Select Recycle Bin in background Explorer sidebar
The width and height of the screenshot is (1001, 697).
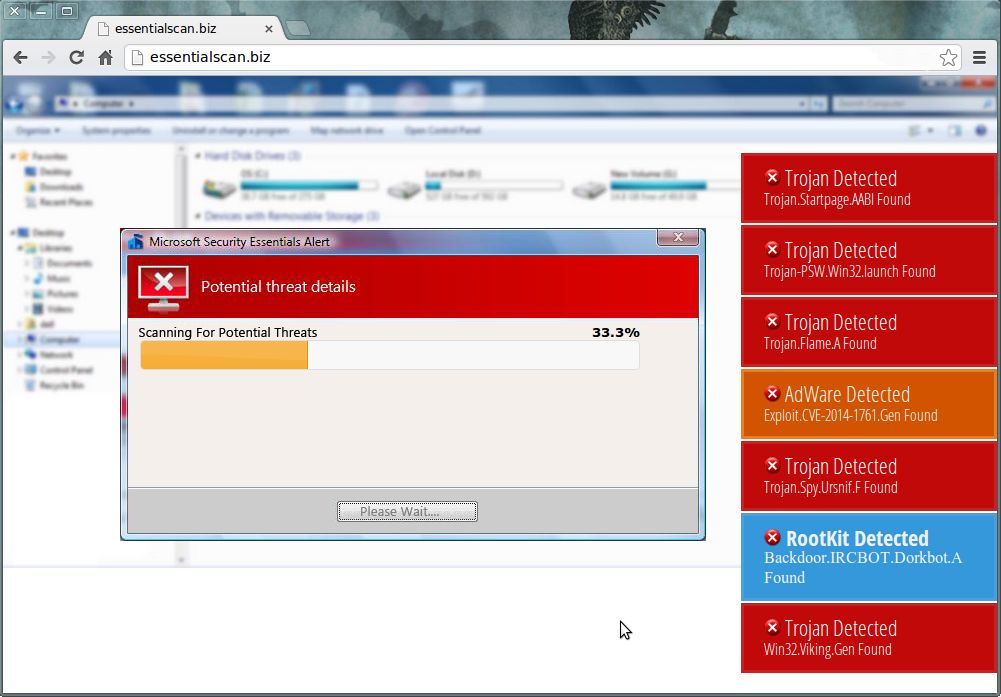(54, 386)
